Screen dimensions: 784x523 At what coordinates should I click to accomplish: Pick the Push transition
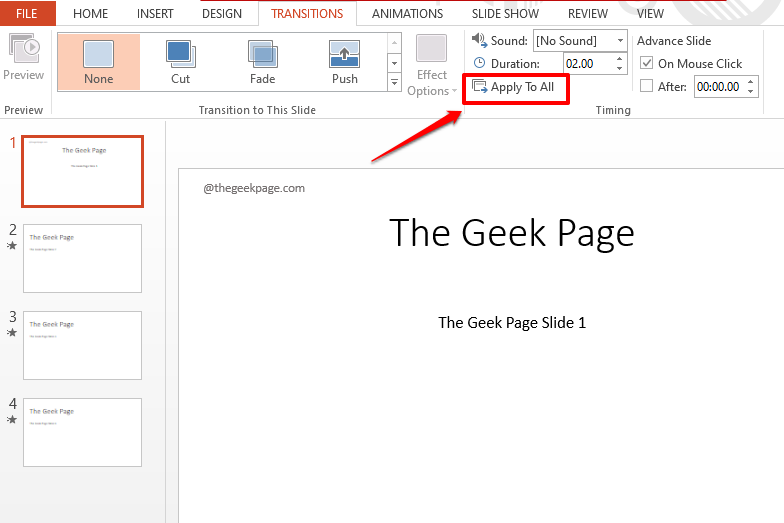[344, 62]
